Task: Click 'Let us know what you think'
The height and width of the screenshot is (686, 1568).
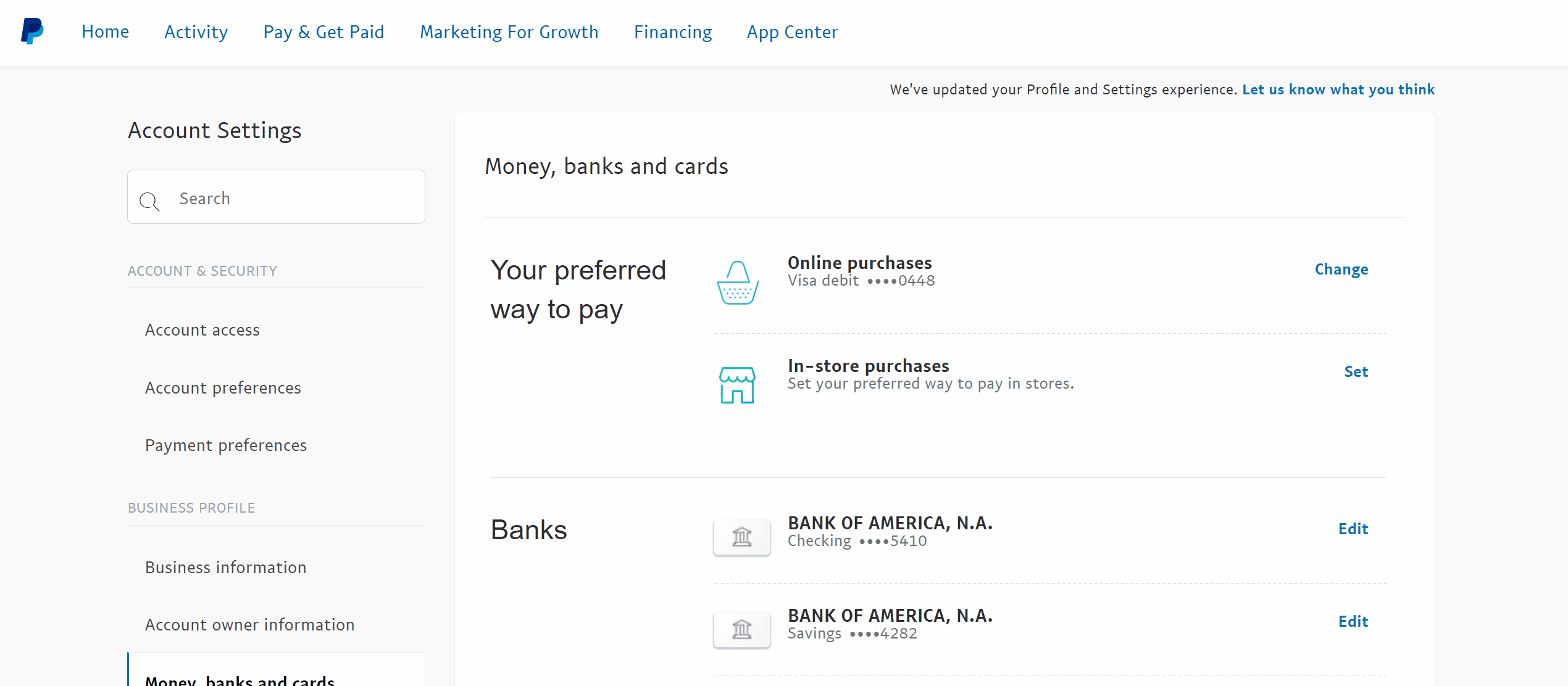Action: [x=1338, y=89]
